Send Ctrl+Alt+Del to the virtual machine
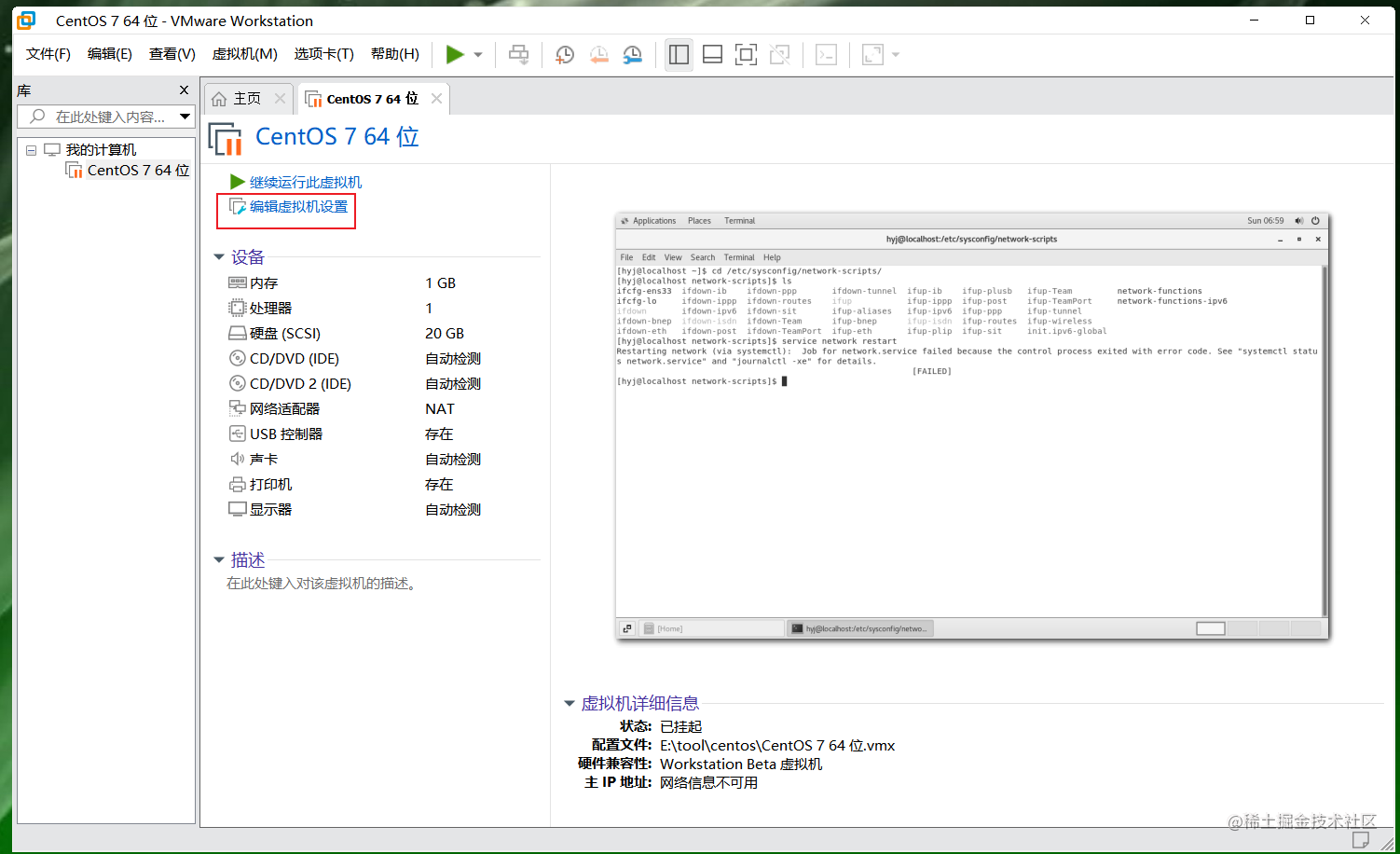Screen dimensions: 1400x854 519,54
